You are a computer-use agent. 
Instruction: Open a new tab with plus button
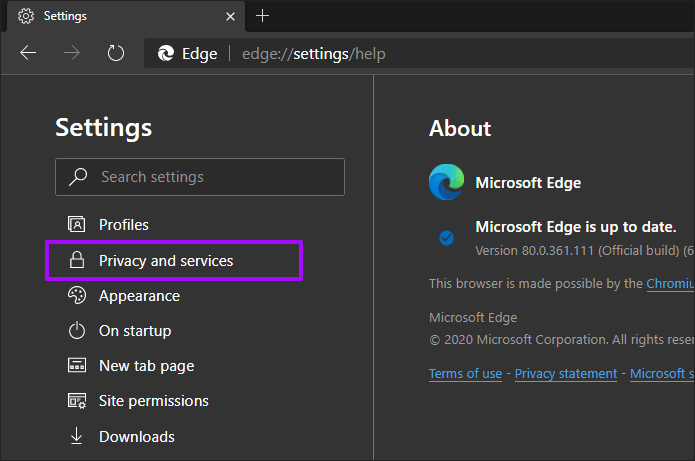coord(262,16)
